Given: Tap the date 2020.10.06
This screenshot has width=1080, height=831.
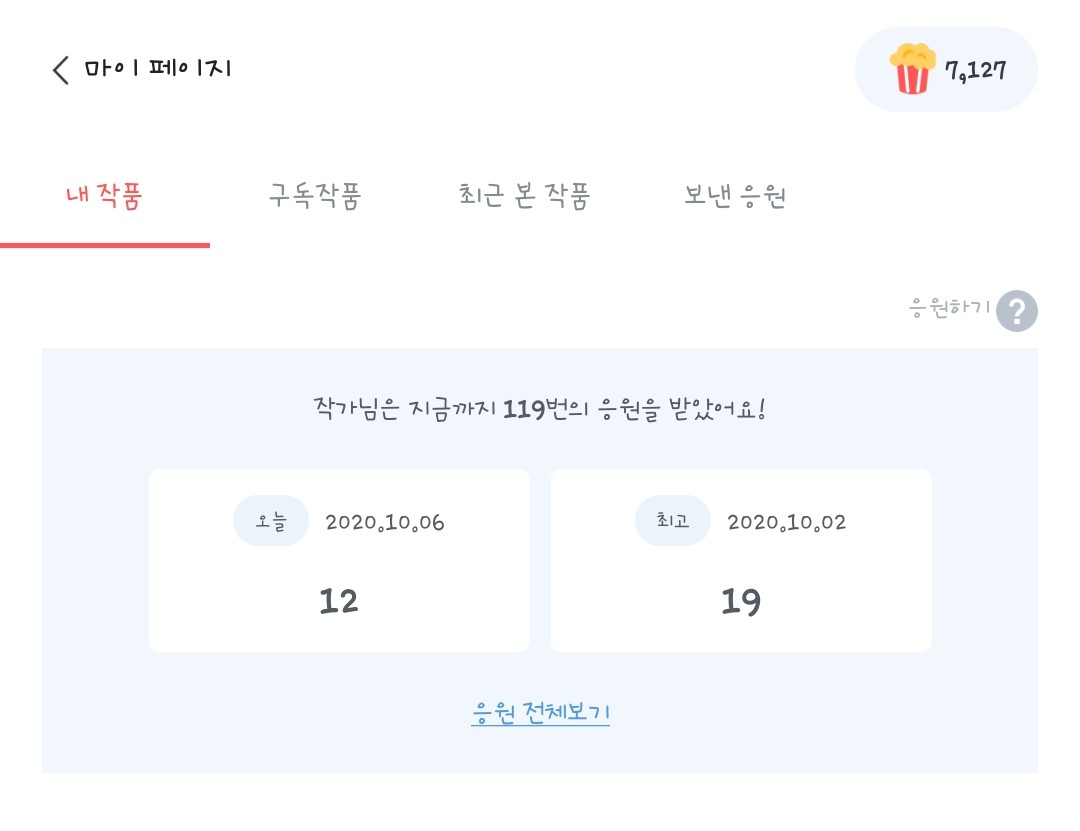Looking at the screenshot, I should 385,523.
